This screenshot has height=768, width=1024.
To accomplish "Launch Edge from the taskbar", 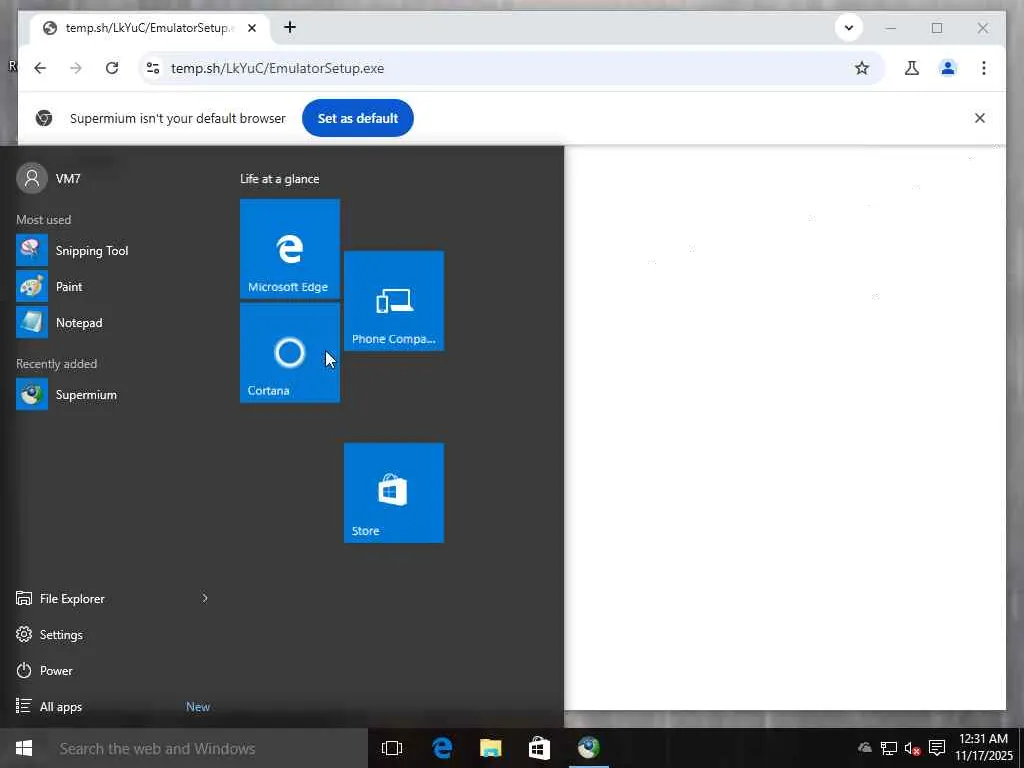I will point(442,748).
